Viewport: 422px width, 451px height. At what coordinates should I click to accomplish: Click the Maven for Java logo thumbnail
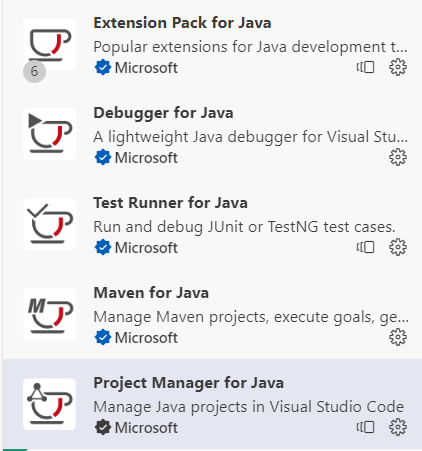pos(50,314)
